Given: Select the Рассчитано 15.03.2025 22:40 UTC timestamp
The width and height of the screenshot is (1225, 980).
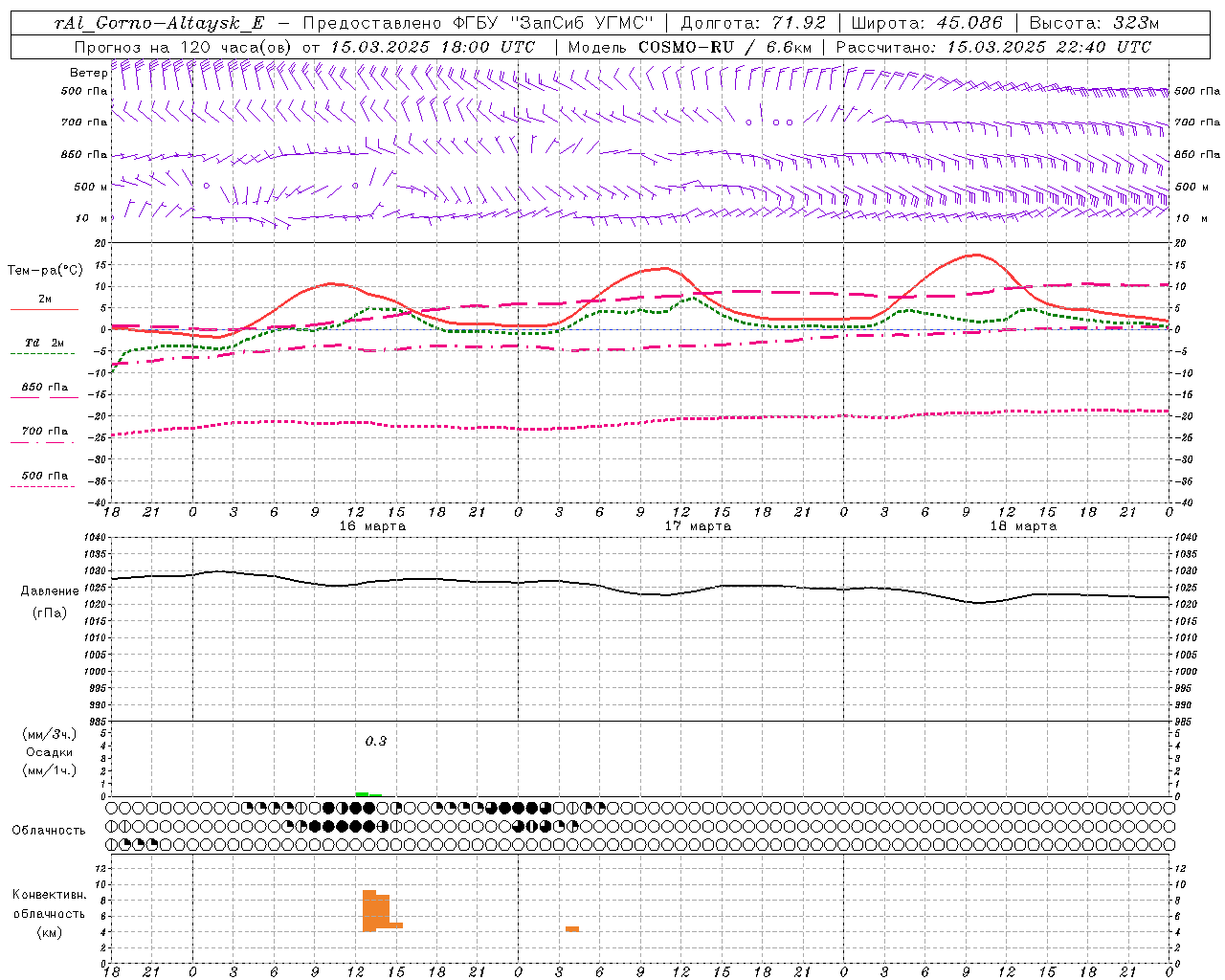Looking at the screenshot, I should point(993,47).
